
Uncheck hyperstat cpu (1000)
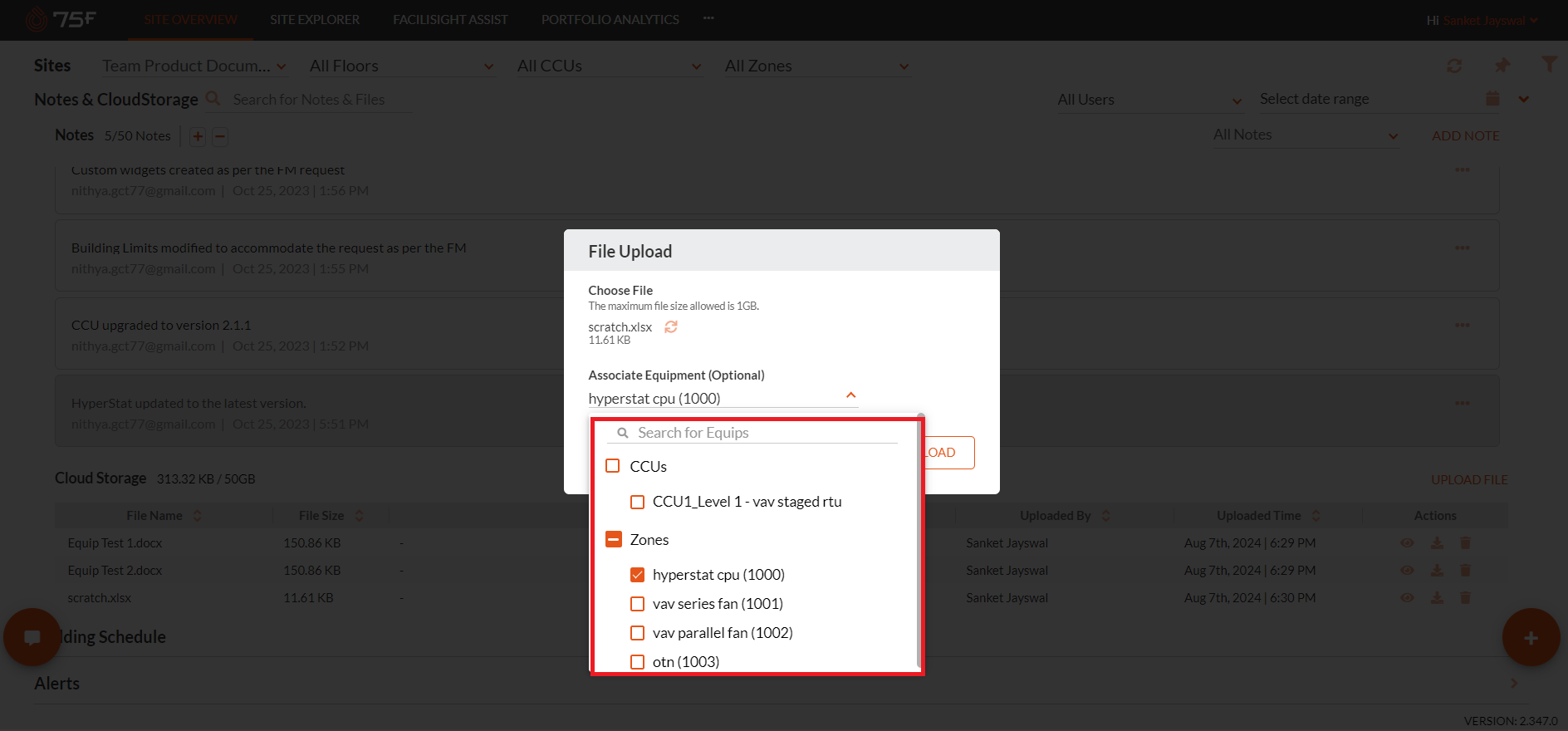point(637,575)
